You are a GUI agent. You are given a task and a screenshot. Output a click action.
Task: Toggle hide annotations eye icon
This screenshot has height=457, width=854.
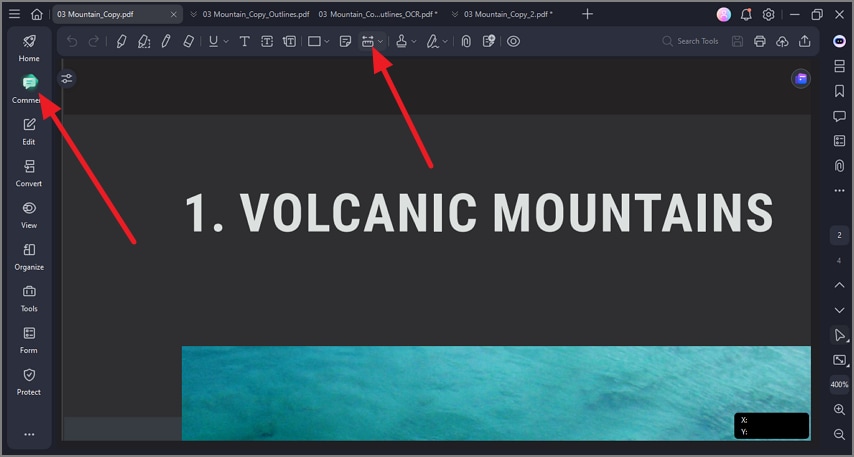coord(514,41)
